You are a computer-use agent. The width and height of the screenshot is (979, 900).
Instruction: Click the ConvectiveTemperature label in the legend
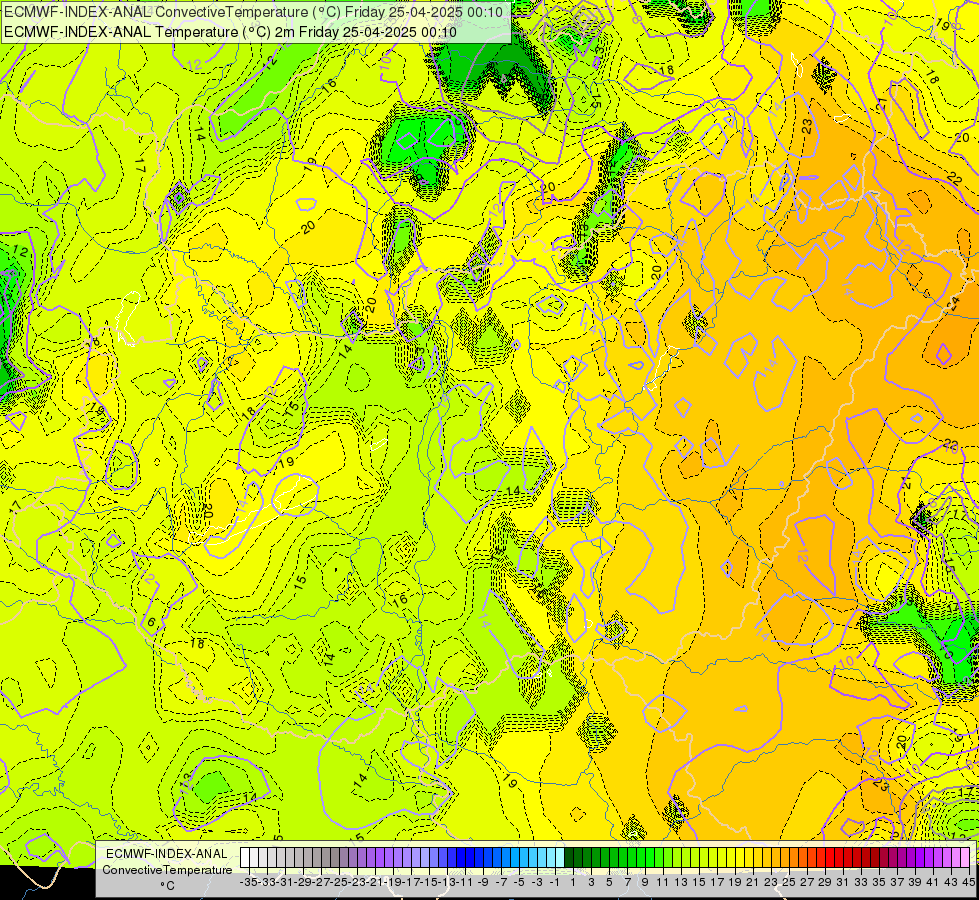coord(167,869)
